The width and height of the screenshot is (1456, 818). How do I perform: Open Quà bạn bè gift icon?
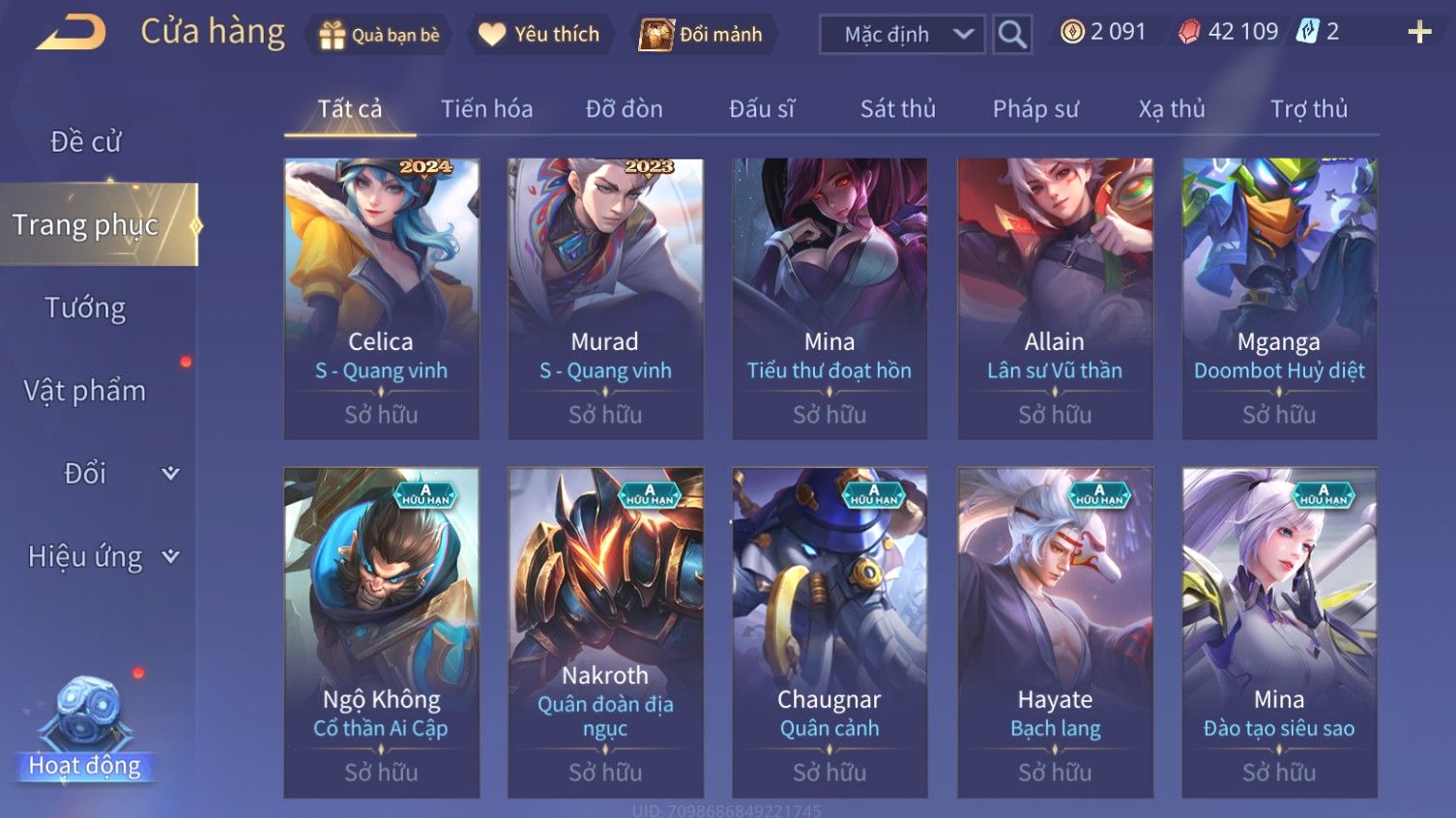pos(332,35)
